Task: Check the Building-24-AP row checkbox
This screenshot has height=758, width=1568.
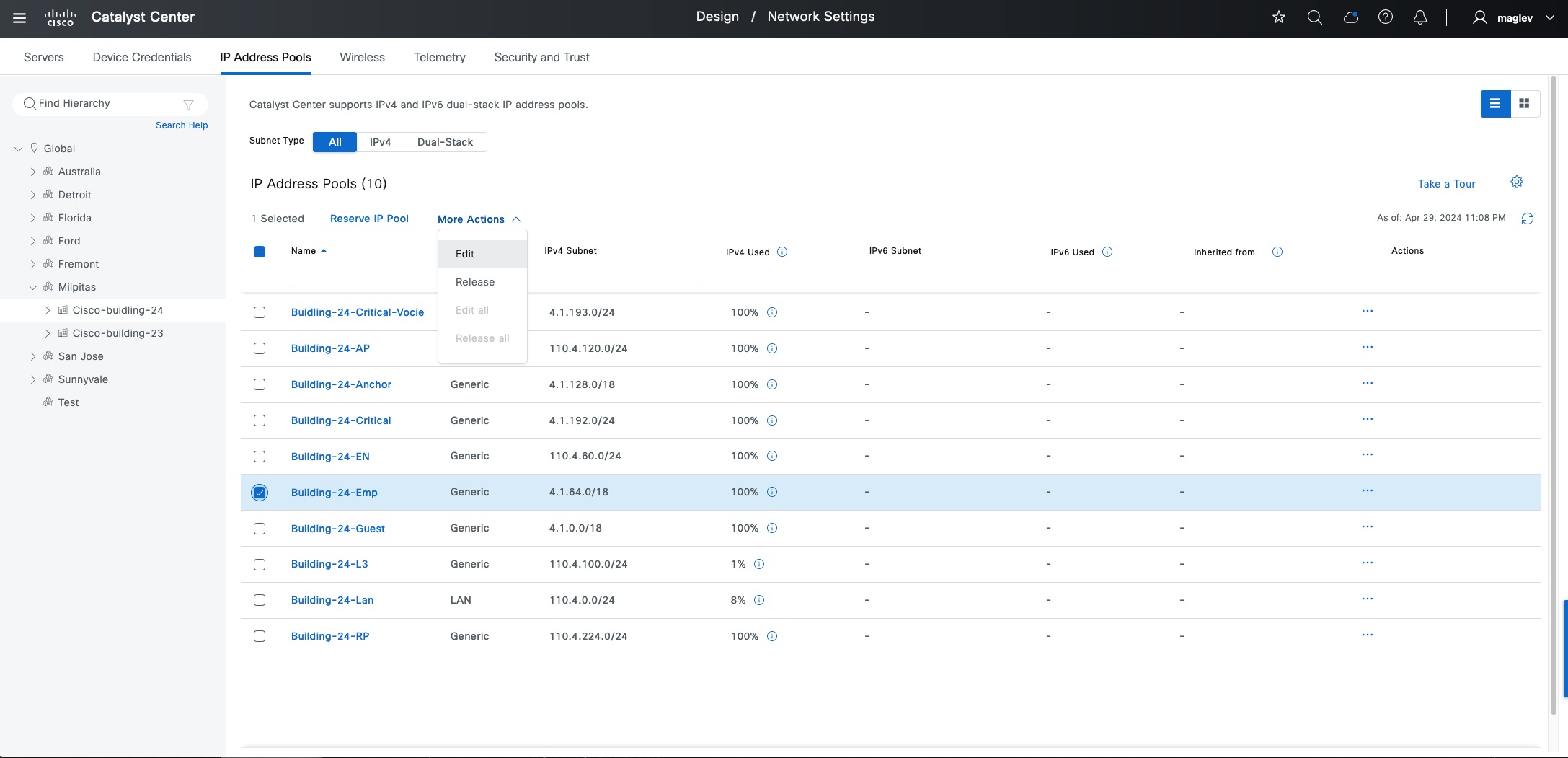Action: pyautogui.click(x=260, y=348)
